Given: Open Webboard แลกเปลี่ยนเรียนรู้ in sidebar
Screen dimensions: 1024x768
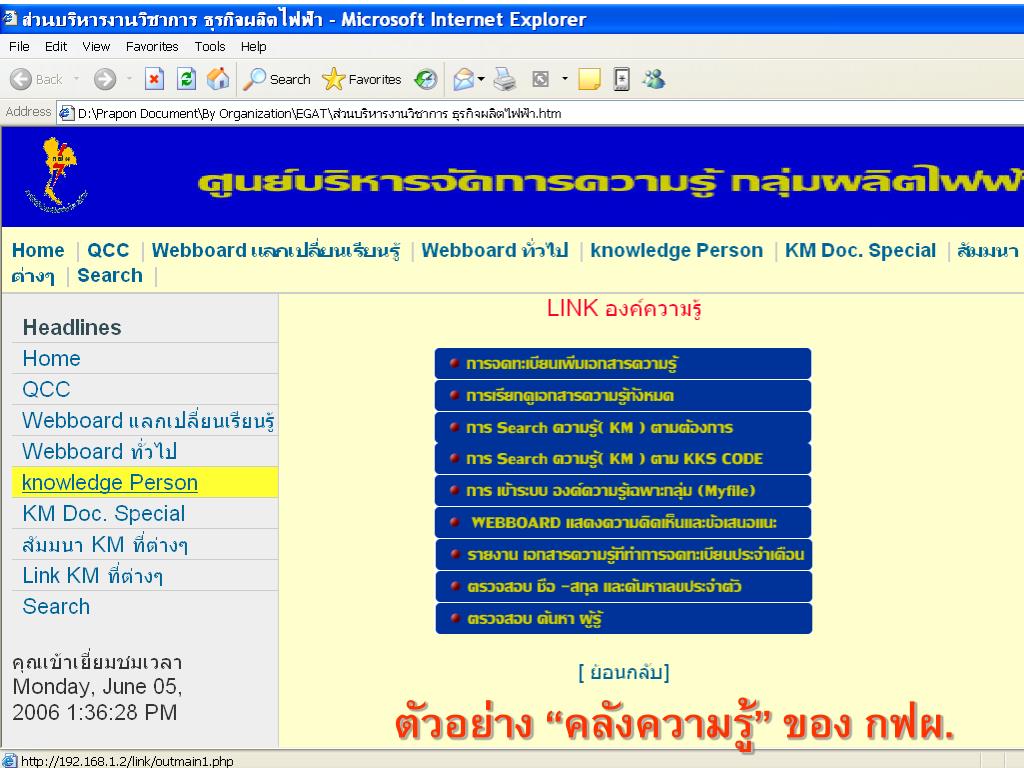Looking at the screenshot, I should [x=148, y=421].
